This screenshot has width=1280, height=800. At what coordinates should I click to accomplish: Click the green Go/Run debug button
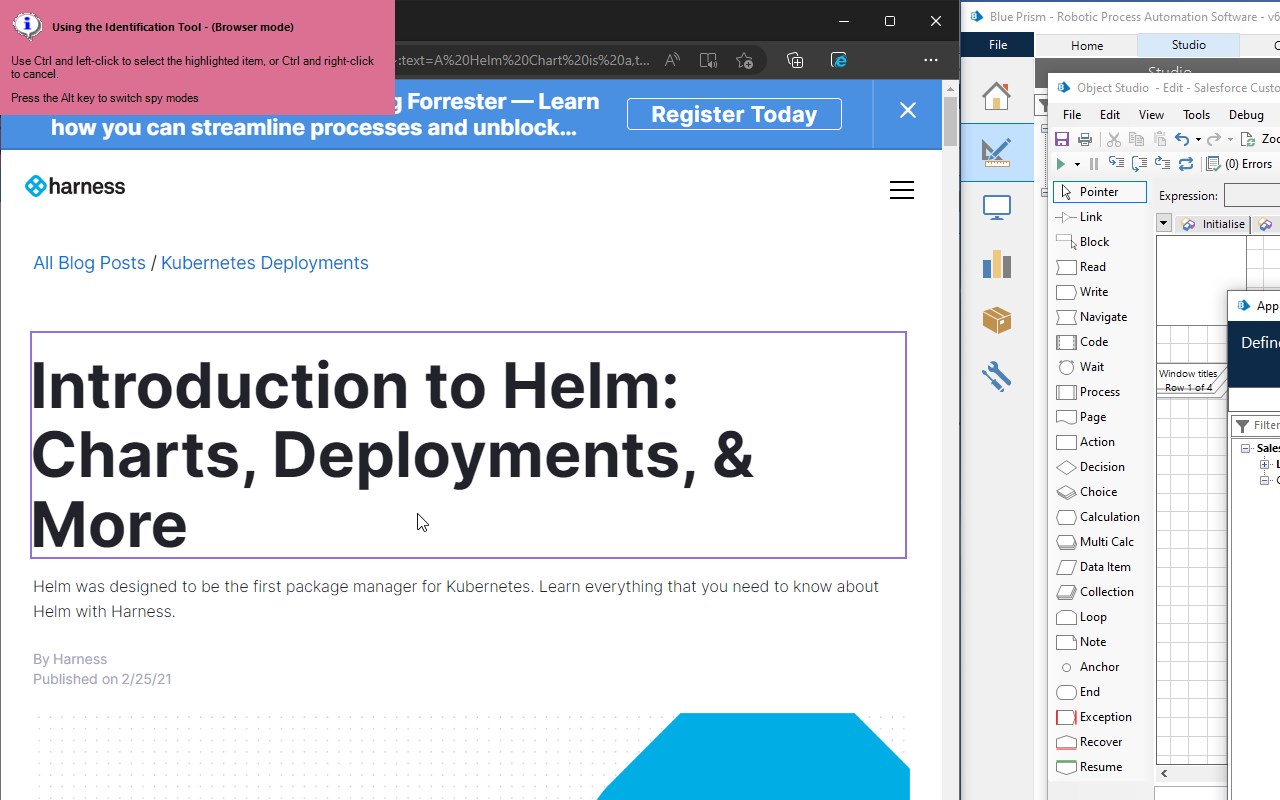[1061, 164]
